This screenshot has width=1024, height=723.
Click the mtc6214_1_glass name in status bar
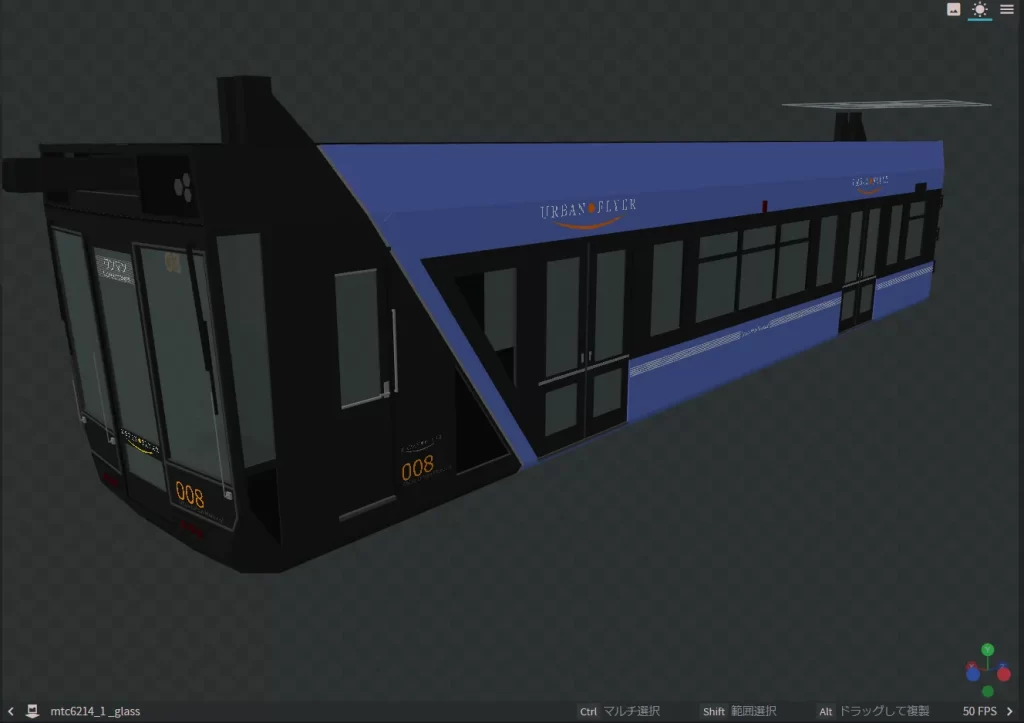coord(95,711)
